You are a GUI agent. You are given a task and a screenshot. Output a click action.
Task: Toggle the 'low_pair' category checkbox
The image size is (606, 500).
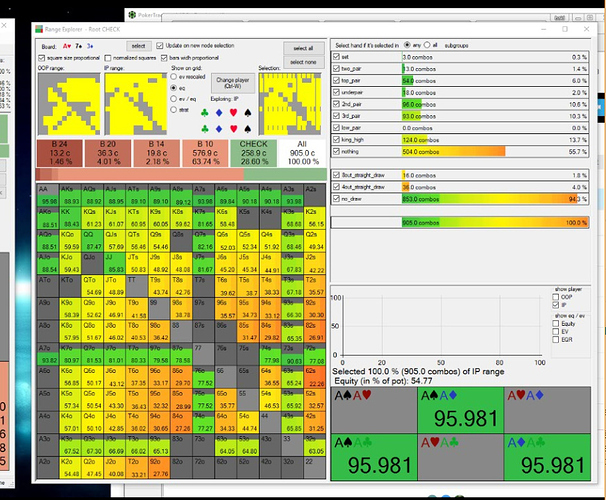click(x=336, y=128)
